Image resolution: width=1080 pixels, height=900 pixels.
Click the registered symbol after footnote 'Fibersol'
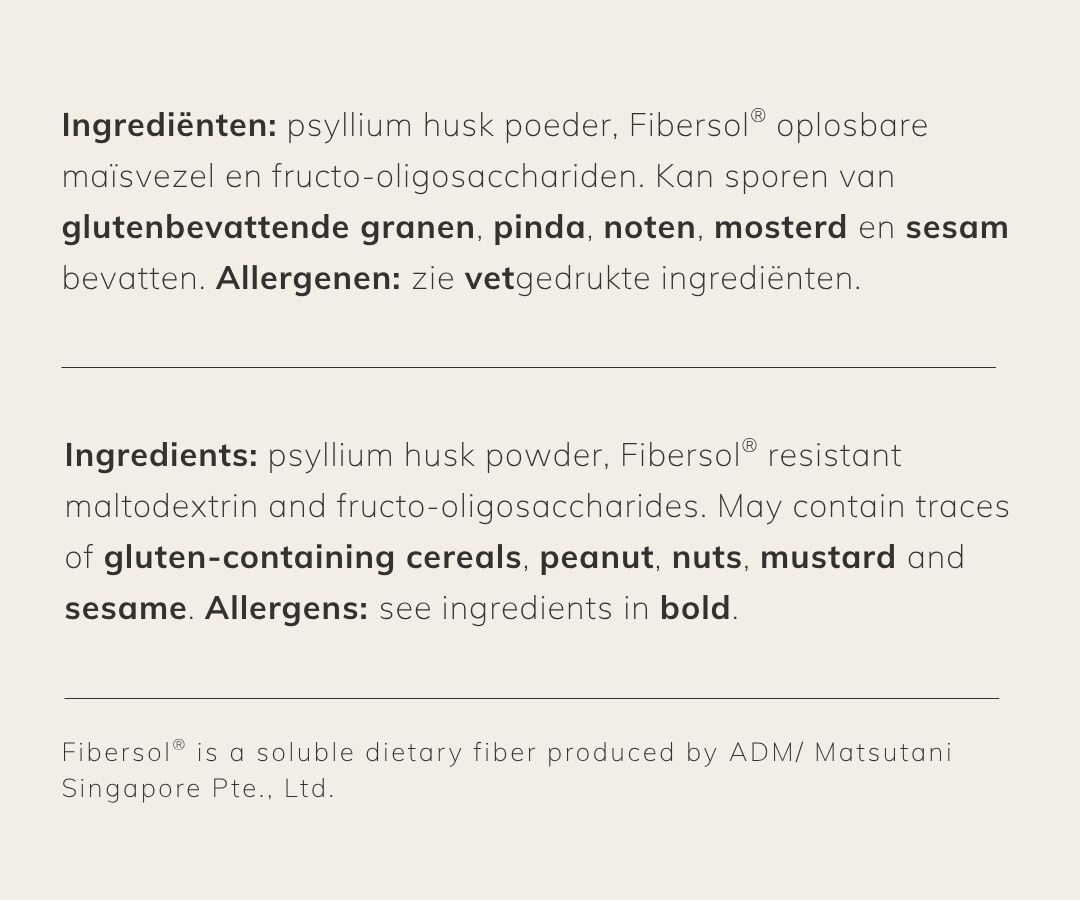click(x=179, y=745)
